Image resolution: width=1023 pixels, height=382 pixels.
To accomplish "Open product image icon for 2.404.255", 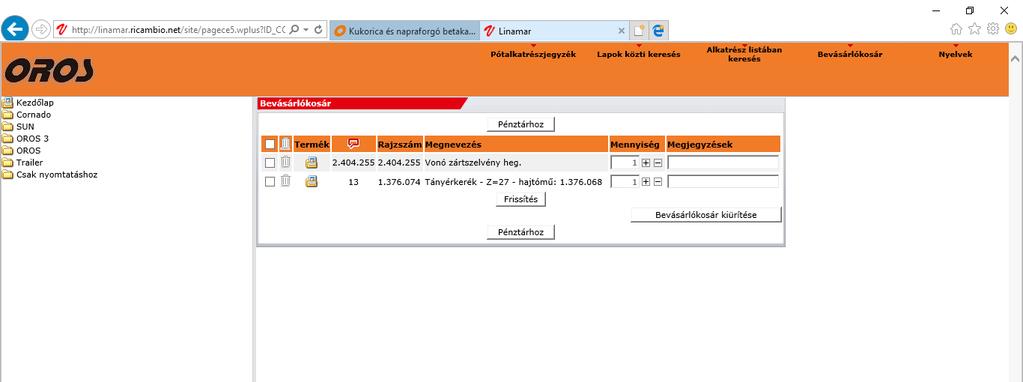I will [311, 163].
